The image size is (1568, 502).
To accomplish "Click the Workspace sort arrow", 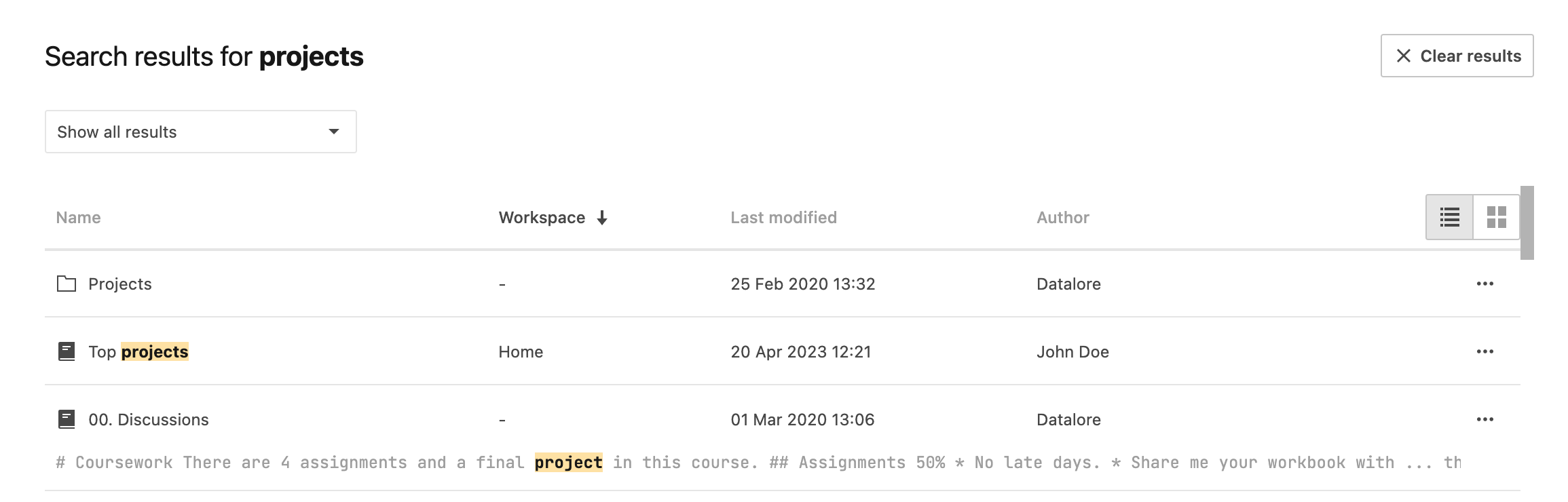I will [x=602, y=218].
